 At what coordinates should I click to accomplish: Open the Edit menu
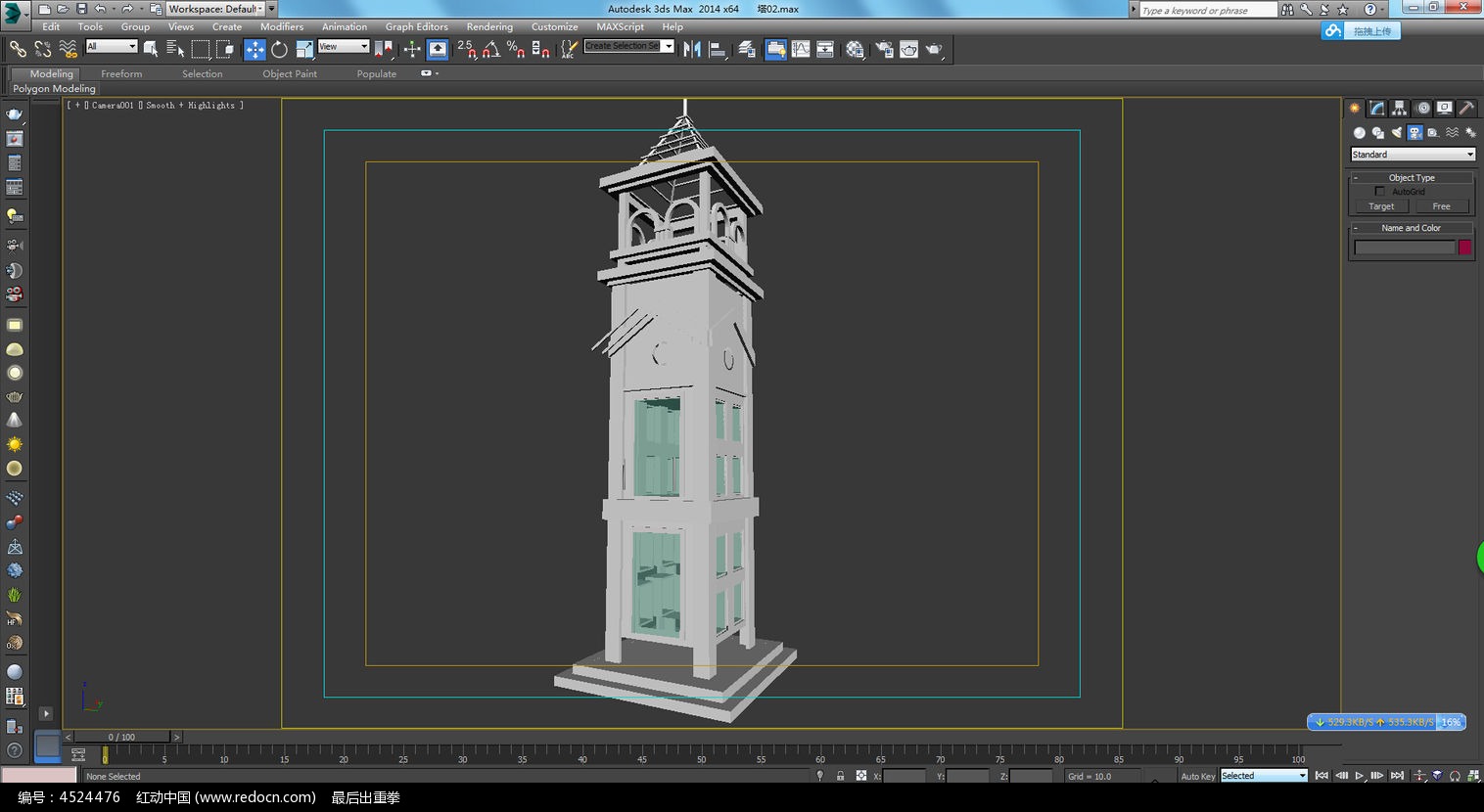coord(51,26)
